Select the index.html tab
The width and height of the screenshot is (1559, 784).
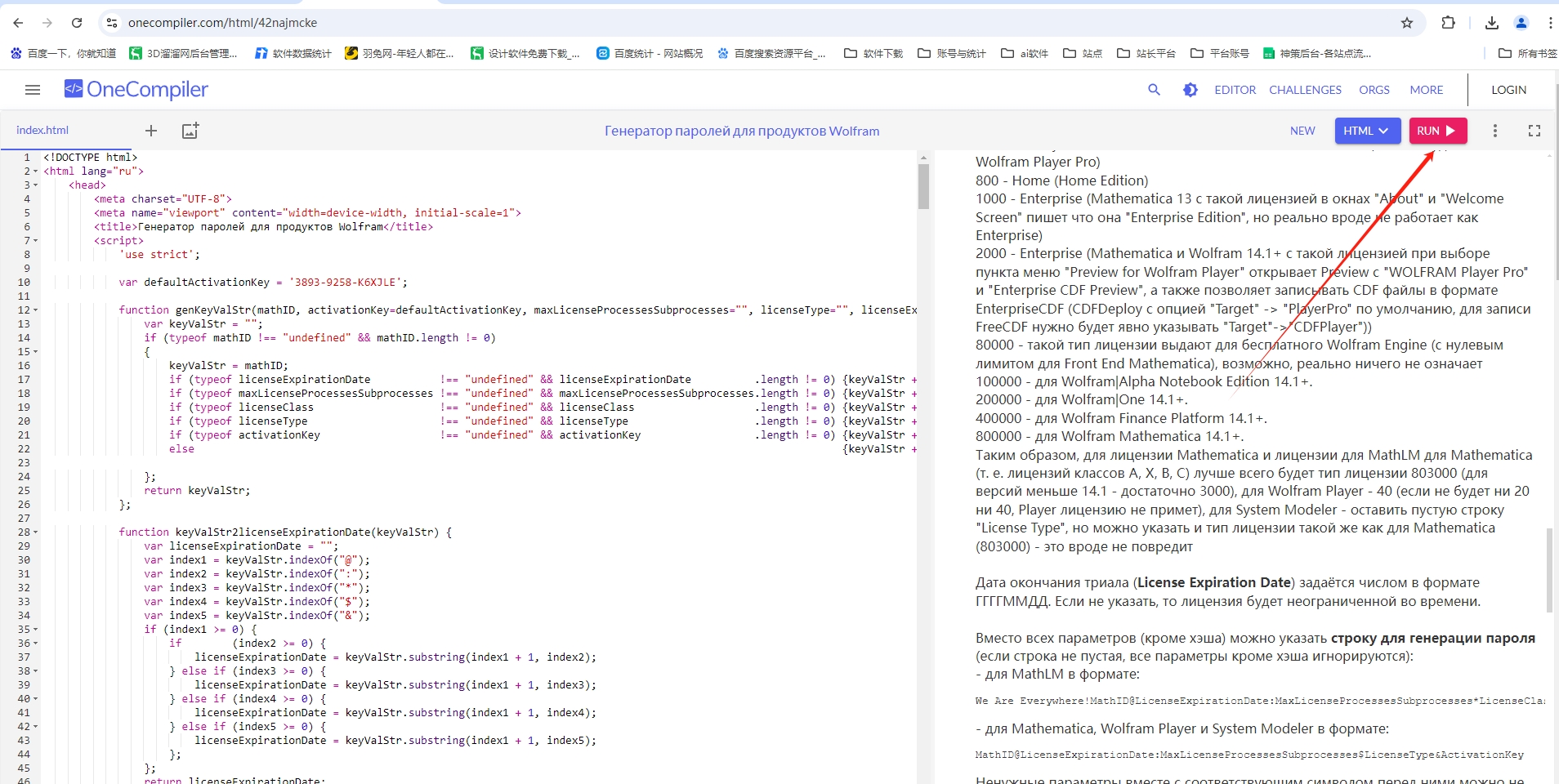(44, 130)
